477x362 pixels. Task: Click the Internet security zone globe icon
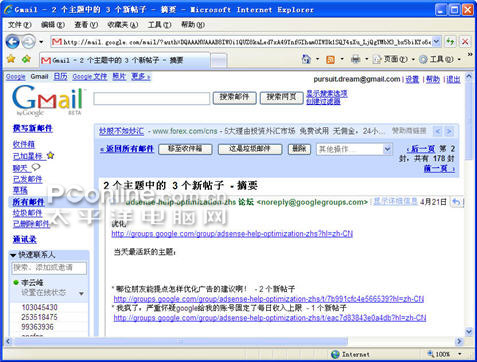[x=335, y=354]
